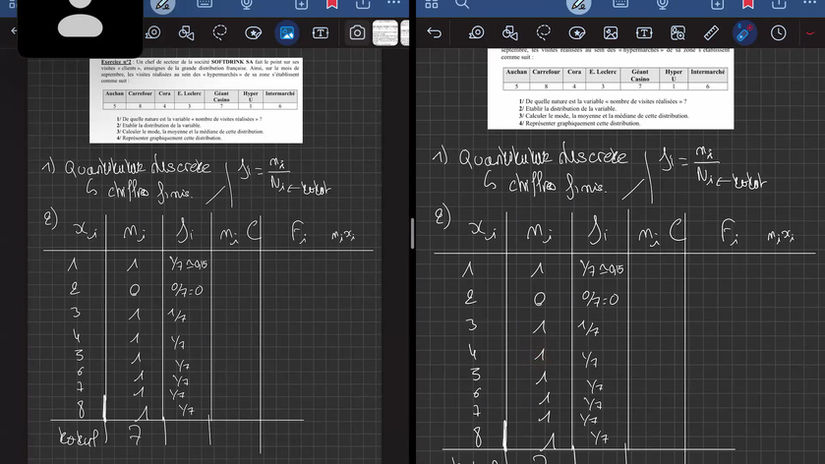Image resolution: width=825 pixels, height=464 pixels.
Task: Pick the recent photo thumbnail beside the camera
Action: pos(385,33)
